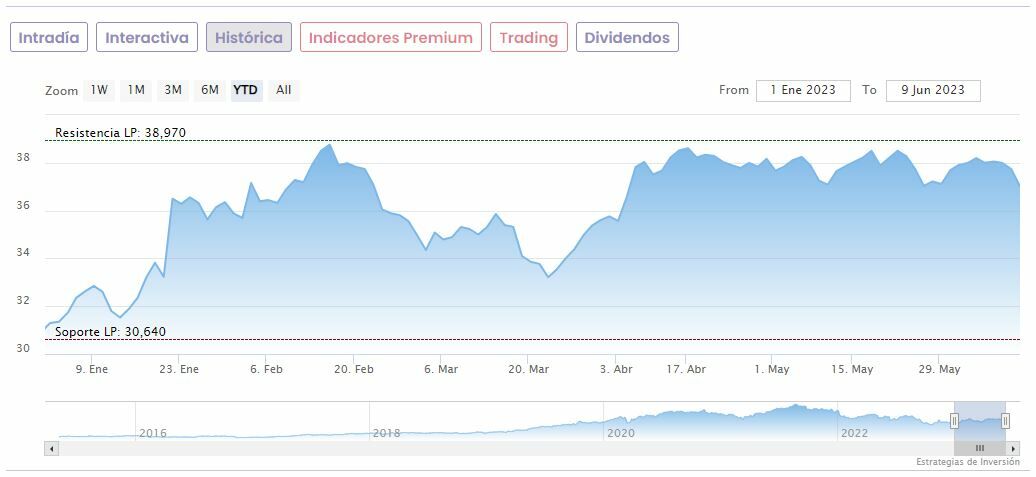Open the Dividendos tab

(x=627, y=38)
